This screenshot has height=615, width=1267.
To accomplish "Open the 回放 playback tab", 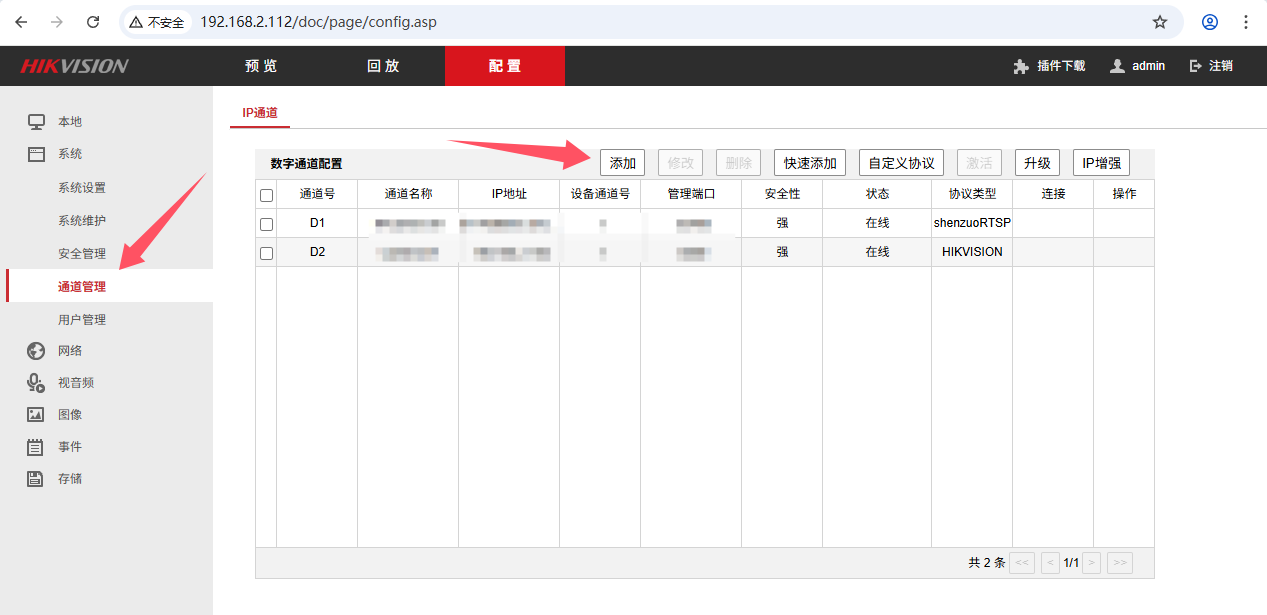I will (x=383, y=66).
